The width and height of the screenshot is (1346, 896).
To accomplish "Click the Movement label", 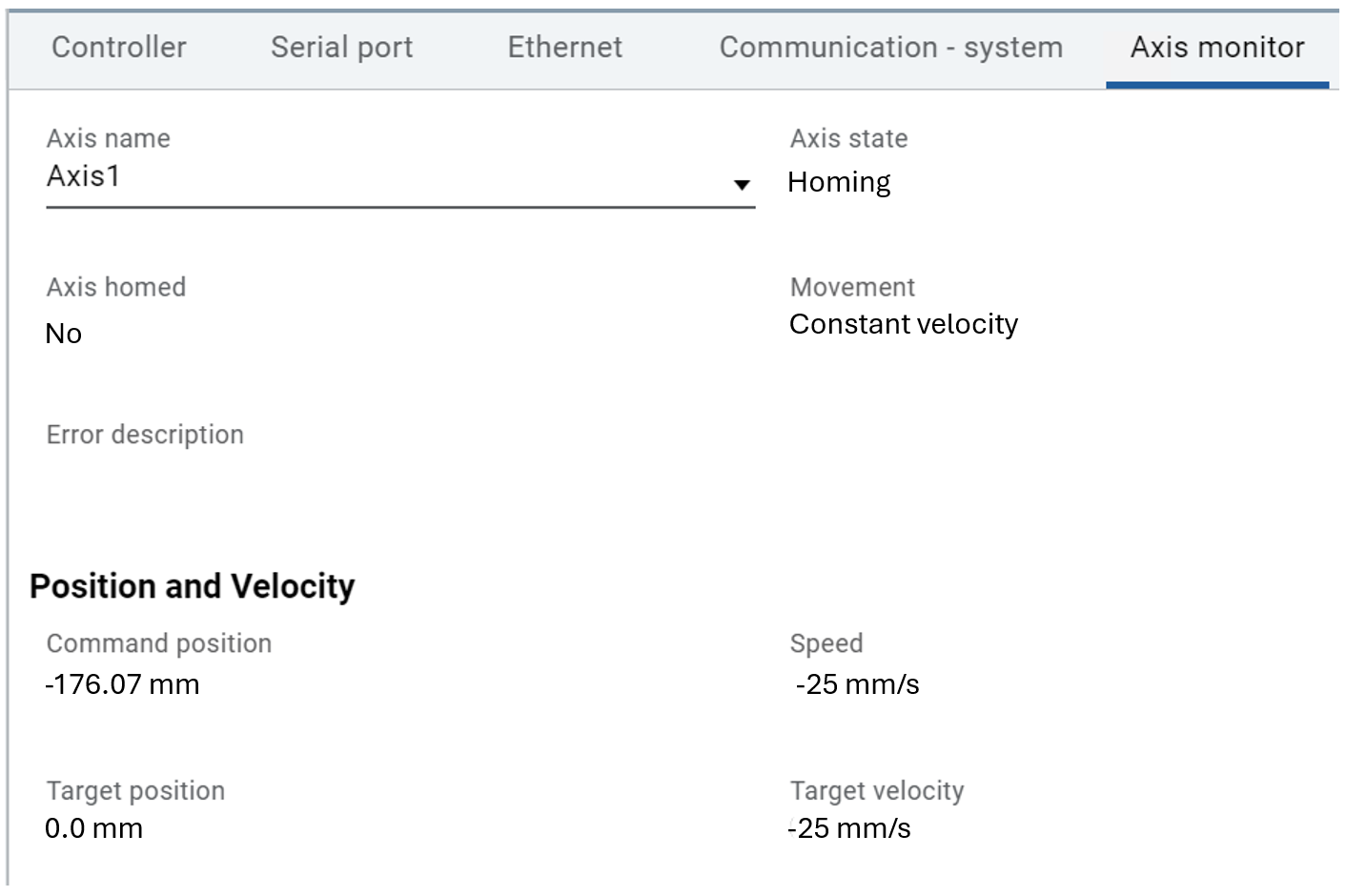I will click(x=852, y=287).
